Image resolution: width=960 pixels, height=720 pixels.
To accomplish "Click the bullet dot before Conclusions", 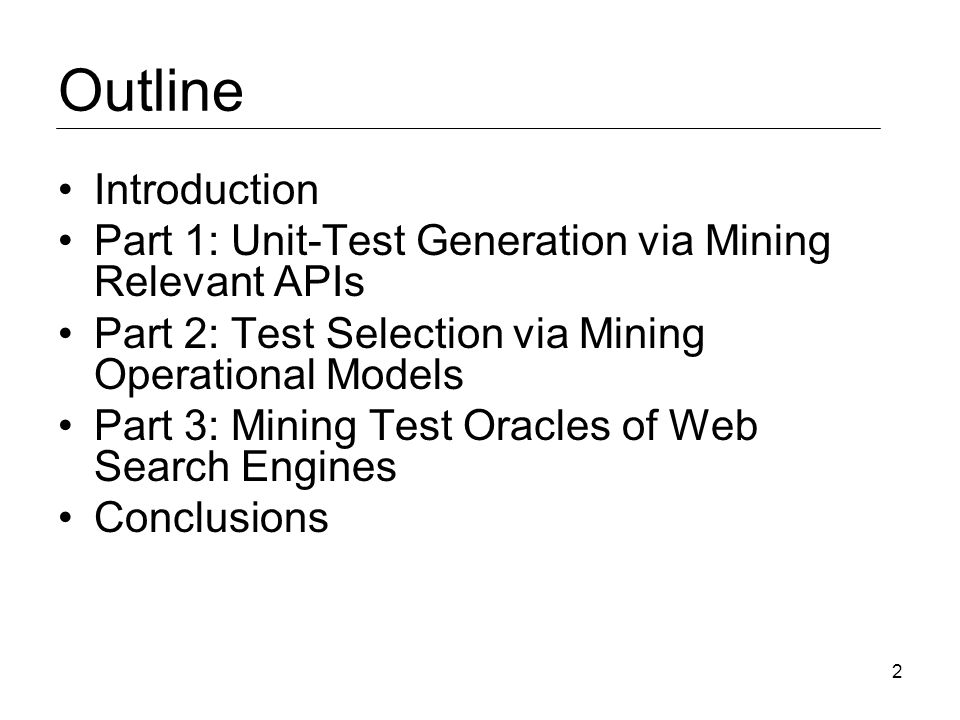I will [66, 517].
